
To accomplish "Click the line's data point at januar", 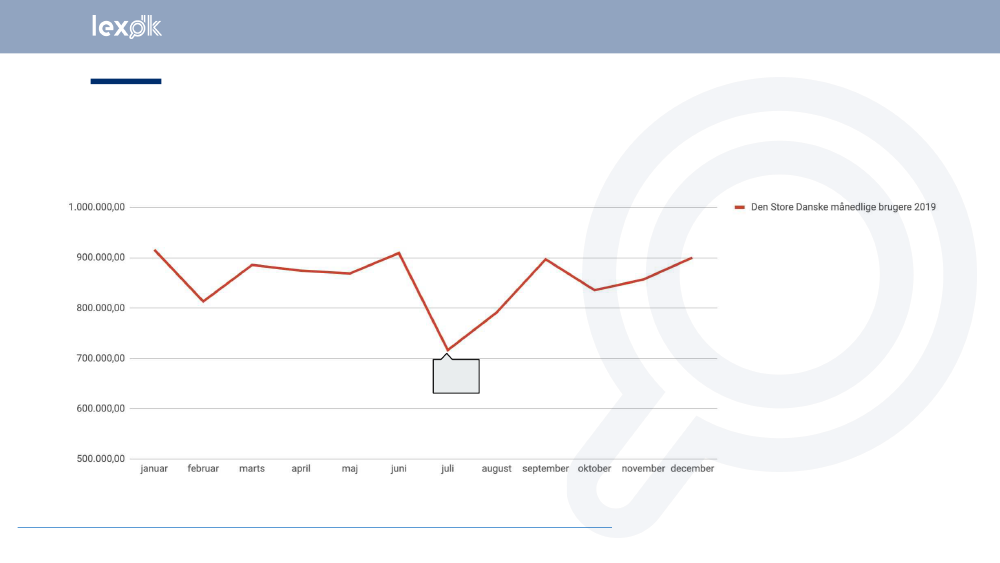I will (x=155, y=250).
